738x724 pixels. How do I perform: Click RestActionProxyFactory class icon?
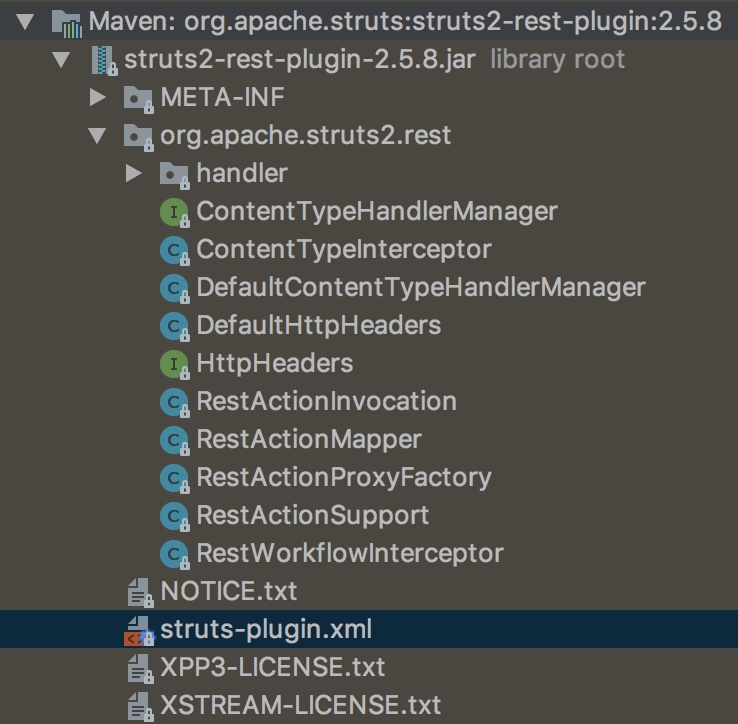click(x=175, y=479)
